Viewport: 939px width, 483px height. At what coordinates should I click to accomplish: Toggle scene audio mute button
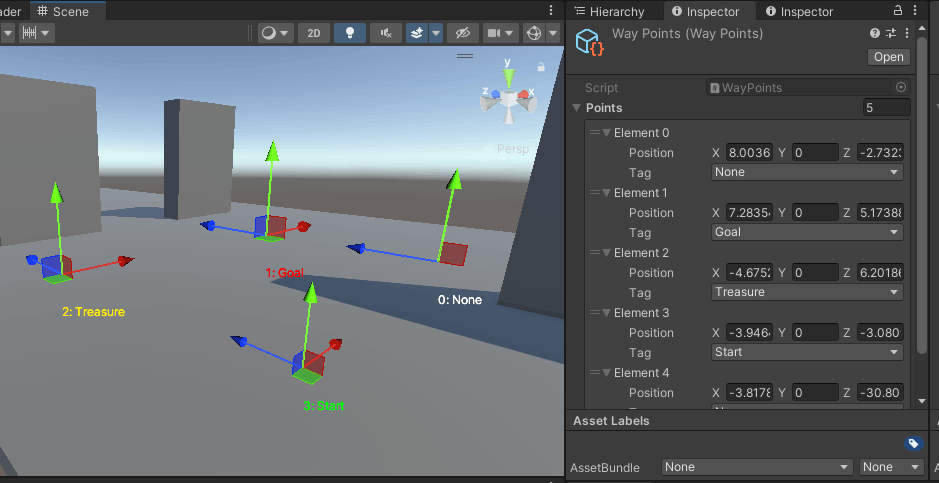[x=386, y=33]
